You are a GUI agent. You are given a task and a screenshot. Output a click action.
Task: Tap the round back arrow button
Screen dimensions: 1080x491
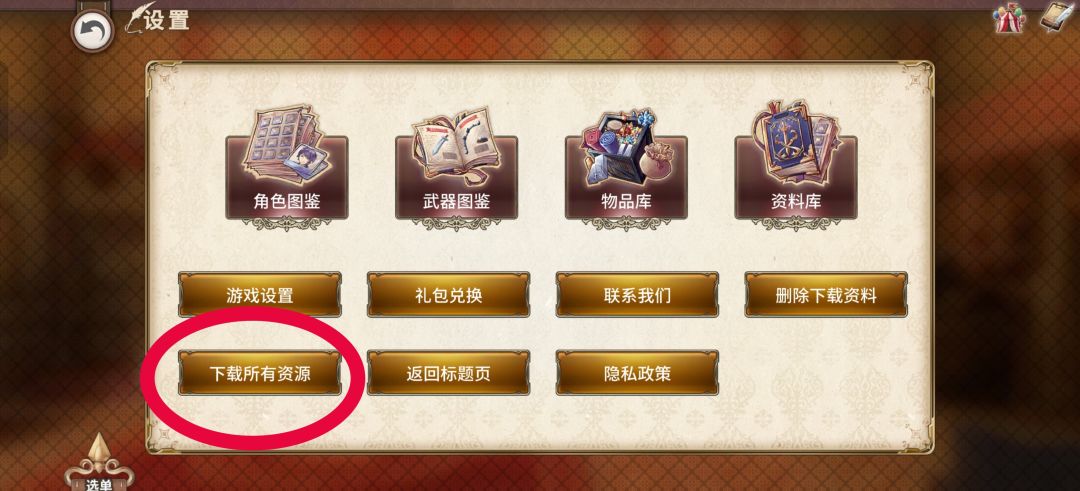click(x=92, y=30)
